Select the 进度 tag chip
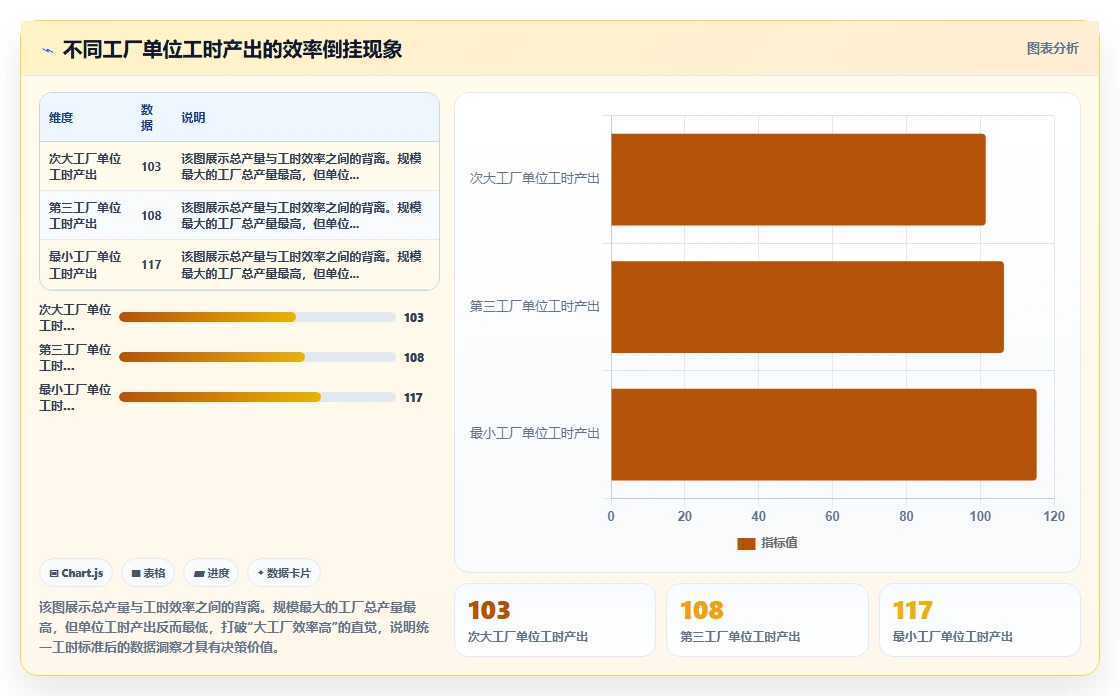This screenshot has width=1120, height=696. 211,573
